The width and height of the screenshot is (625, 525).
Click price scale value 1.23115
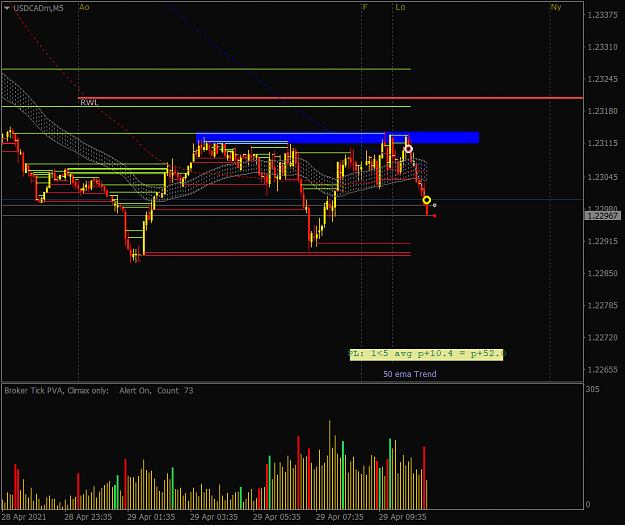[x=602, y=143]
